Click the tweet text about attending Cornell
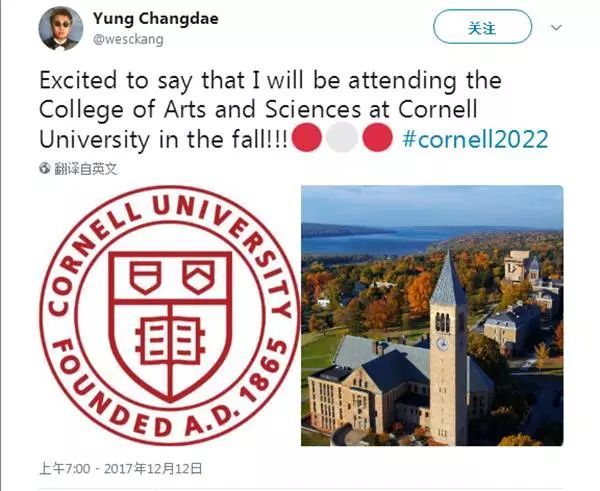The width and height of the screenshot is (600, 491). (x=270, y=108)
